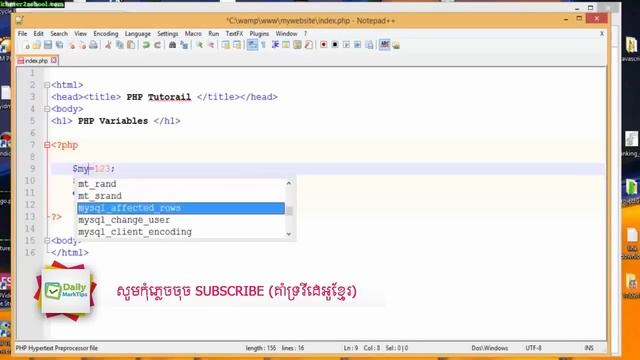Save the current file with the floppy icon
Viewport: 640px width, 360px height.
[x=48, y=45]
